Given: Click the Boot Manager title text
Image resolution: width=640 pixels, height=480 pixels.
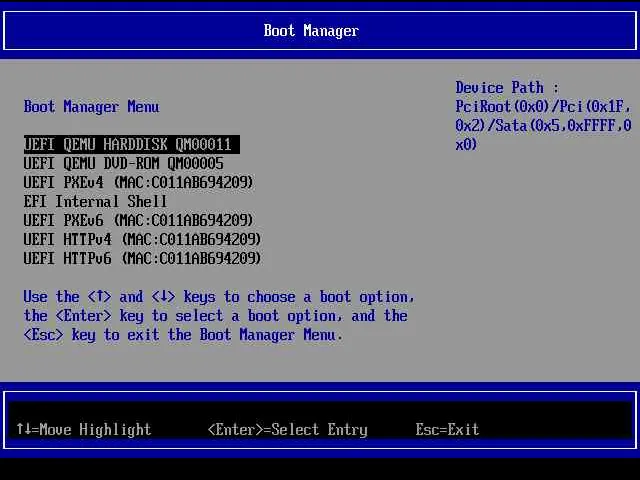Looking at the screenshot, I should [x=311, y=31].
